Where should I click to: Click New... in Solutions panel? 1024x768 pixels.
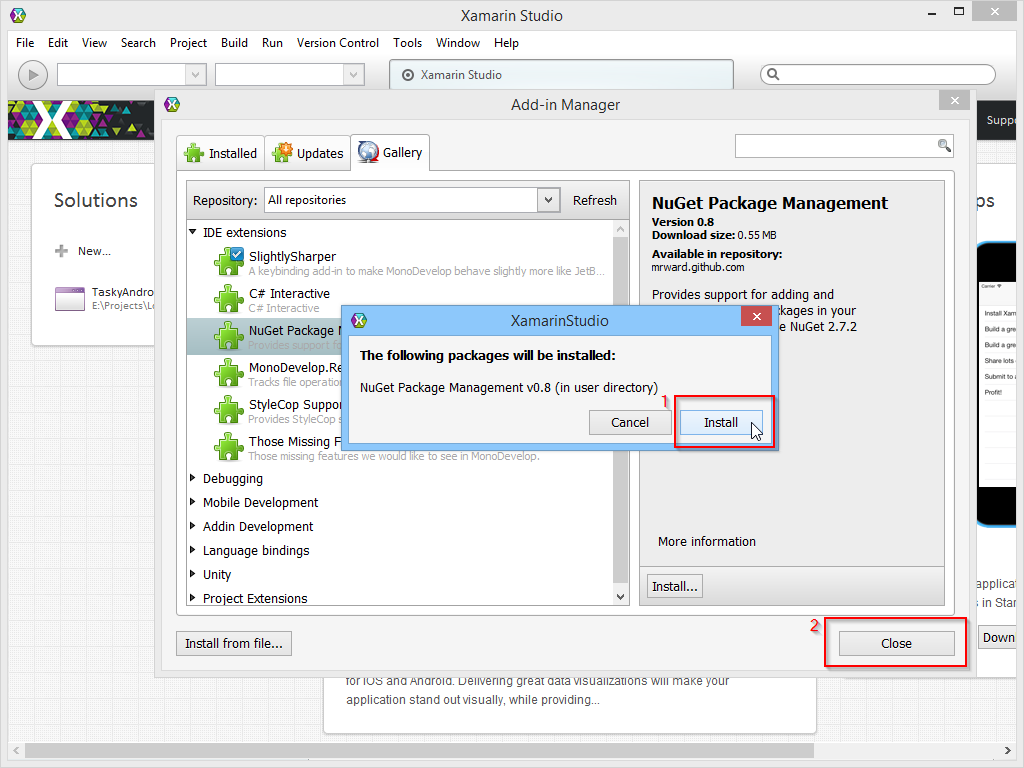click(x=94, y=251)
